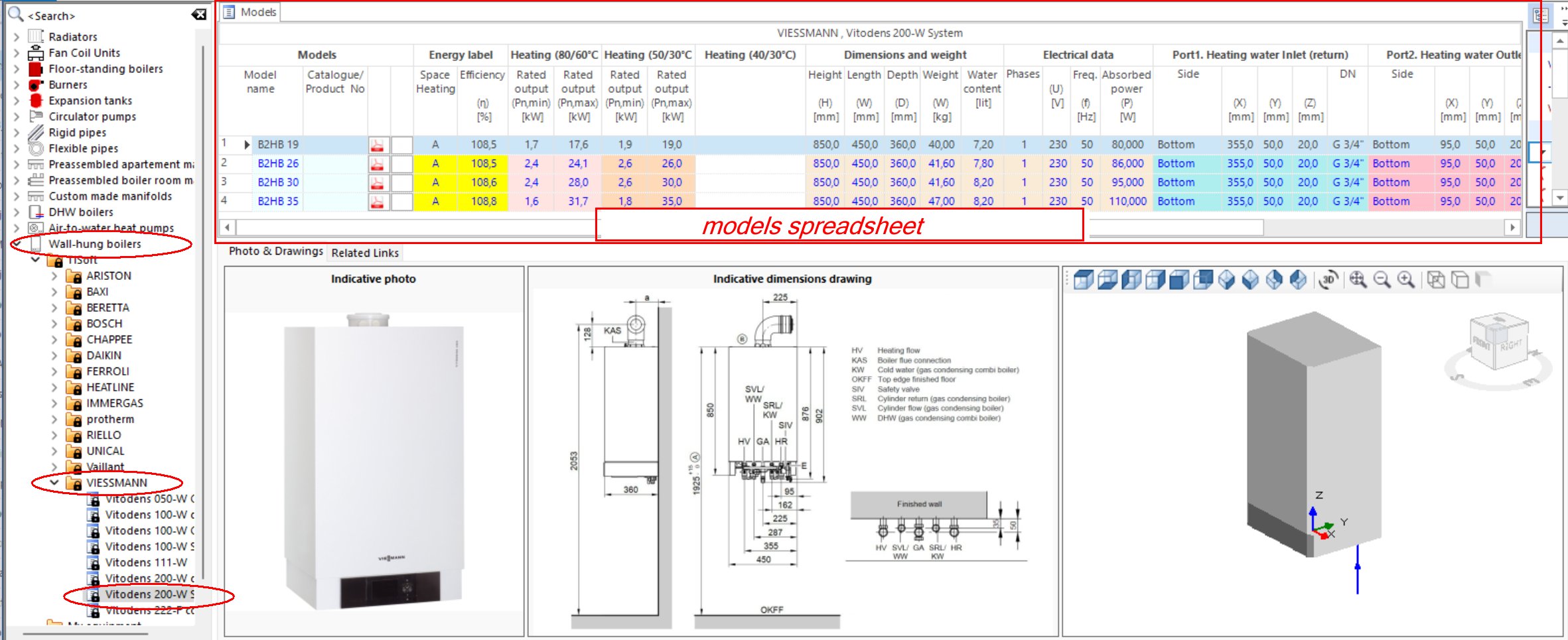This screenshot has width=1568, height=640.
Task: Select an isometric view cube icon in 3D toolbar
Action: [x=1226, y=279]
